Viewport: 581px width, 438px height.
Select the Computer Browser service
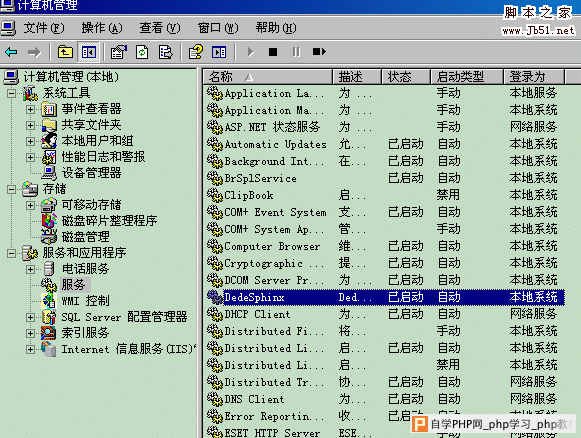coord(385,246)
